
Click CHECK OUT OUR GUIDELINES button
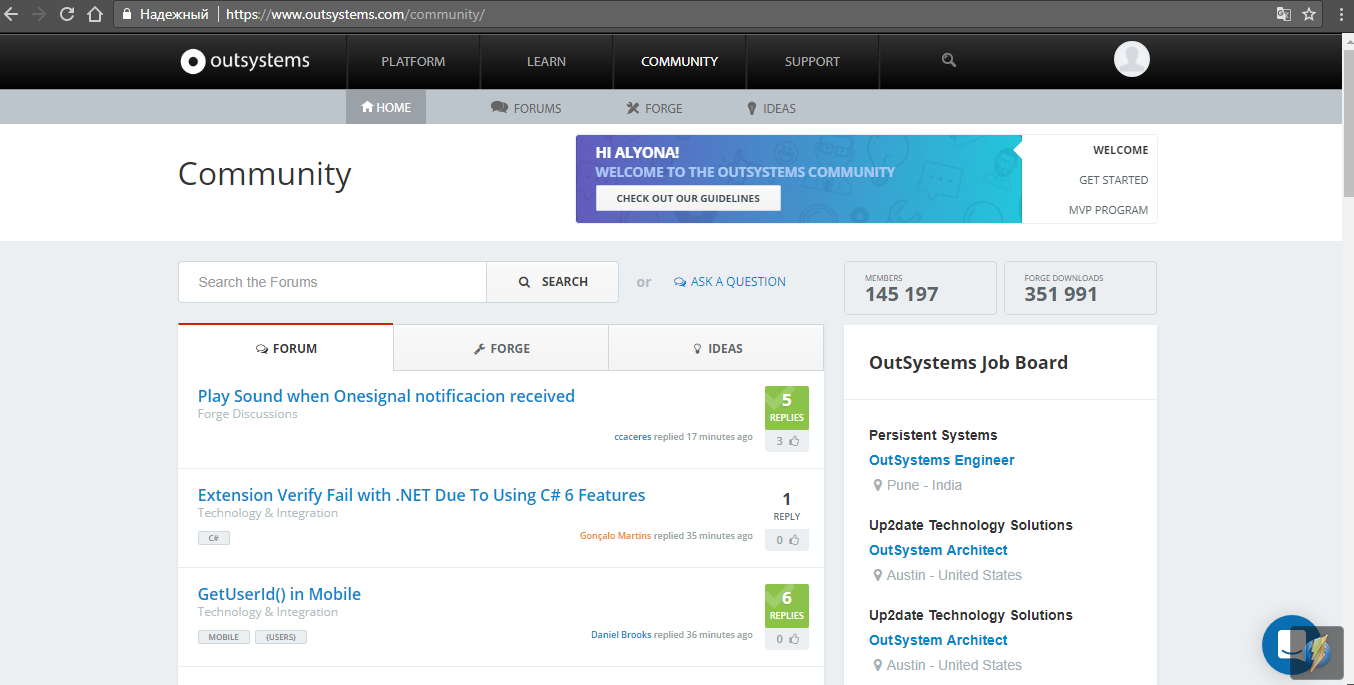tap(687, 197)
